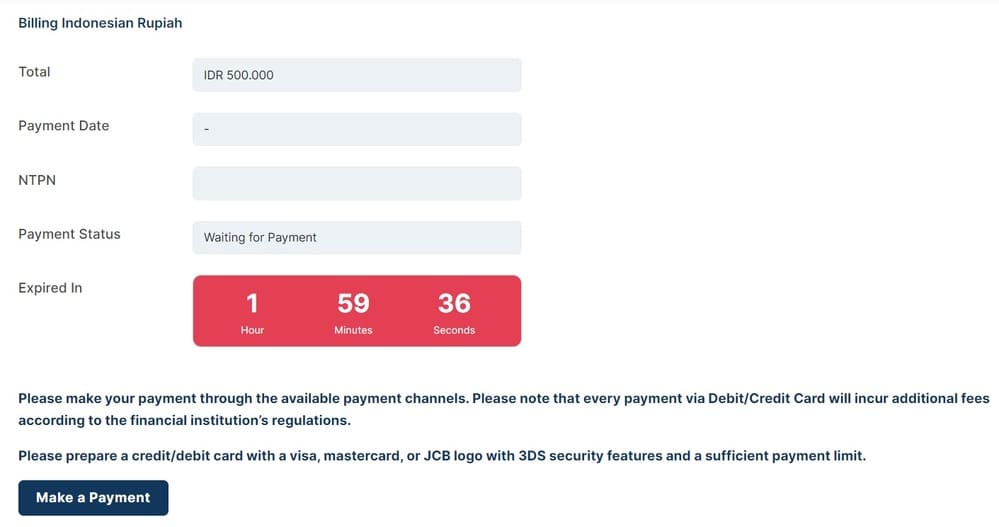This screenshot has height=527, width=999.
Task: Click the hour digit in the countdown
Action: 252,303
